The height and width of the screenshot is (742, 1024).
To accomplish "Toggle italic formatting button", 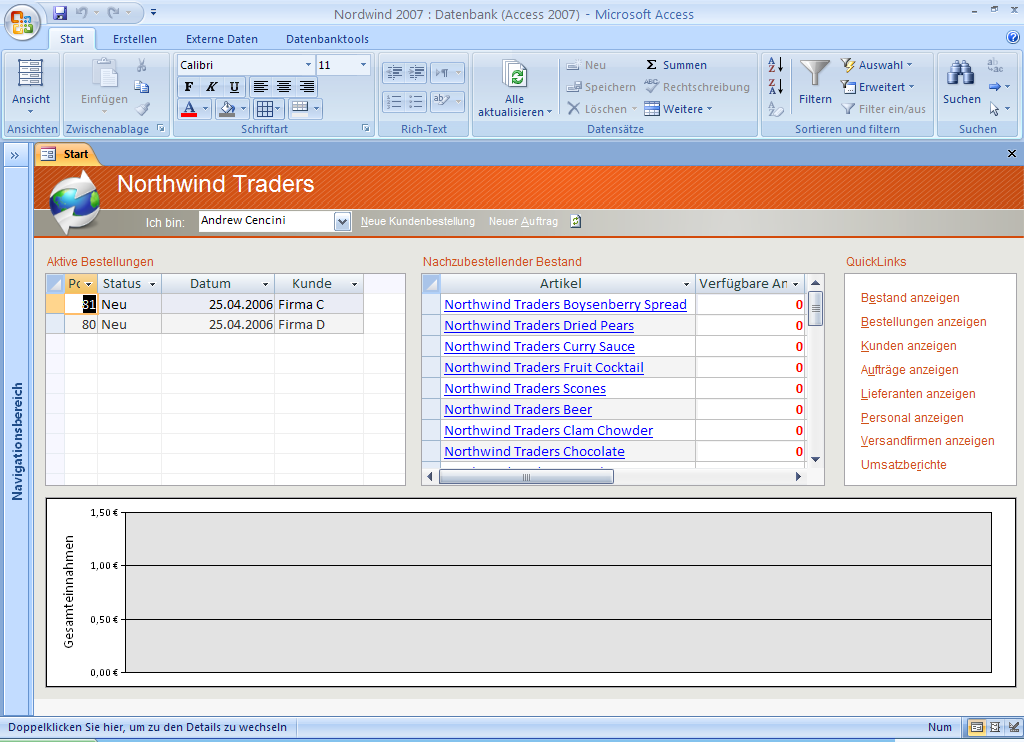I will point(211,87).
